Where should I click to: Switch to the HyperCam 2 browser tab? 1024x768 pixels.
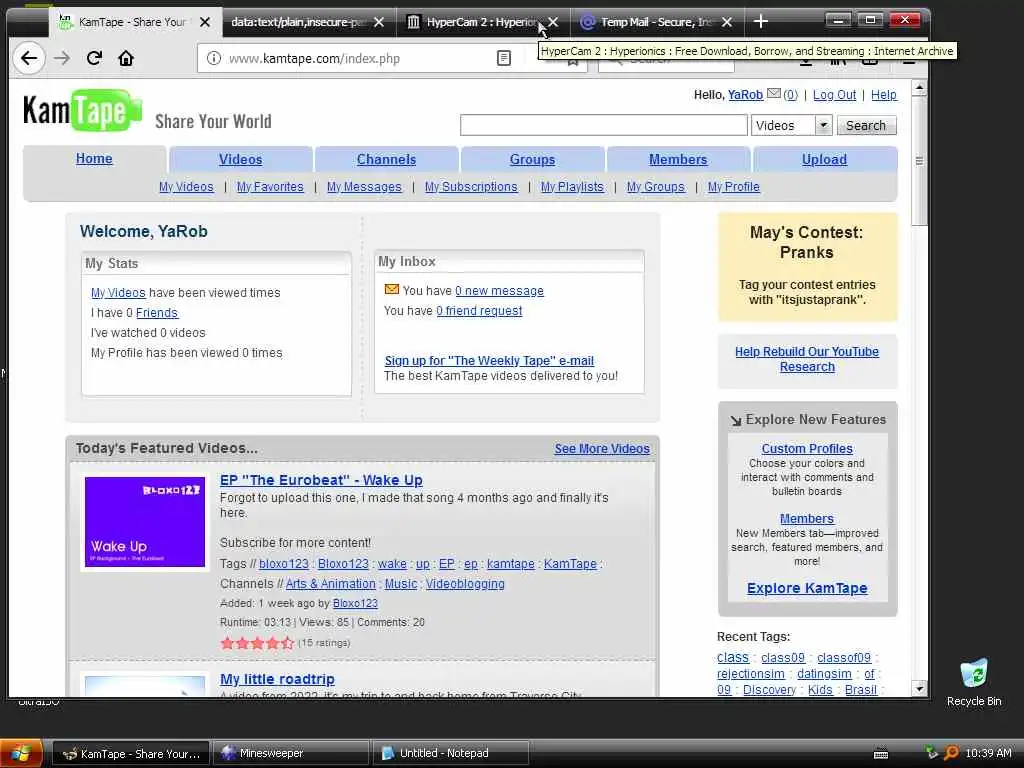(x=481, y=22)
